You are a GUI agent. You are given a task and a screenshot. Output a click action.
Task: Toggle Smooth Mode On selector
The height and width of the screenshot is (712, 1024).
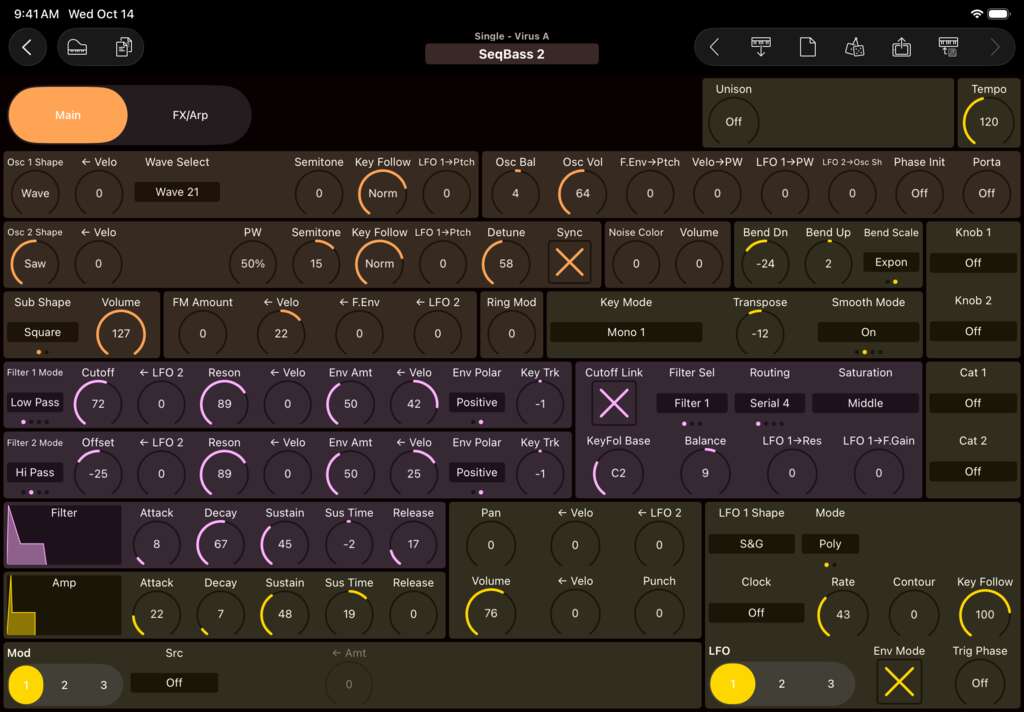[868, 332]
